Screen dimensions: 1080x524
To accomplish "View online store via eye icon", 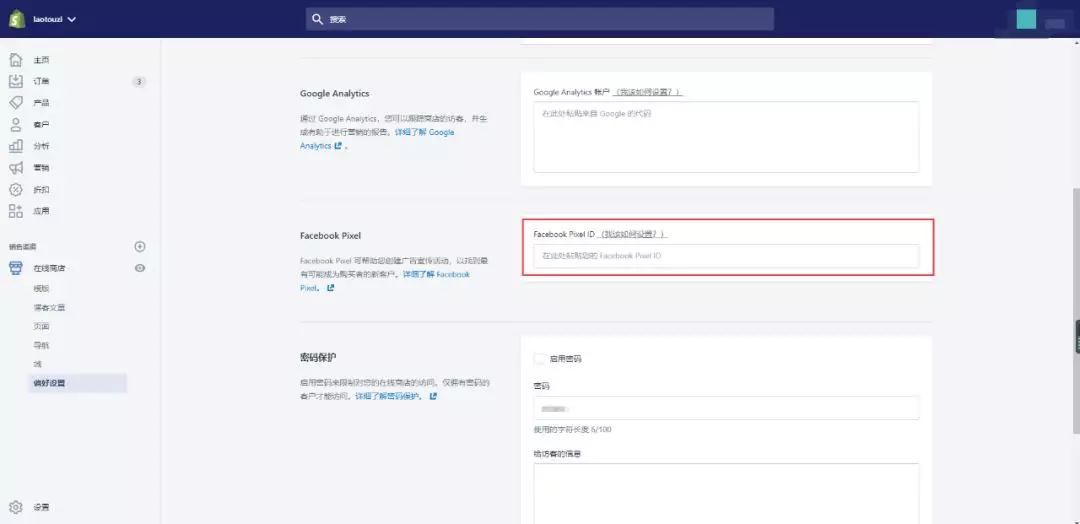I will (140, 268).
